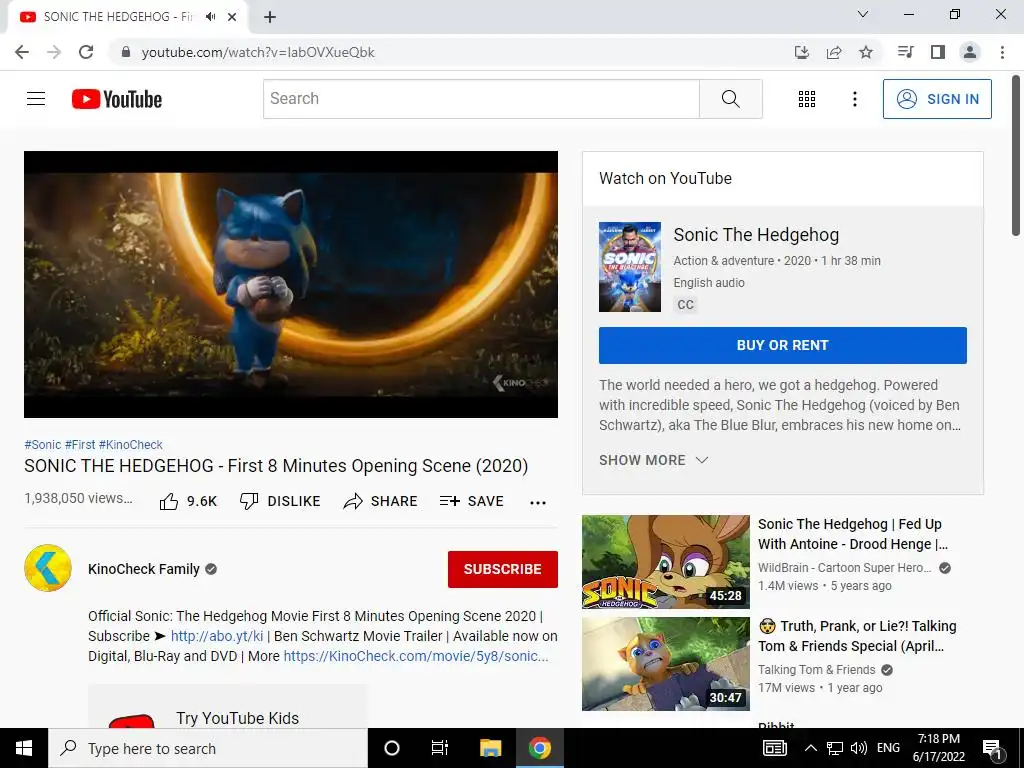Share this page from address bar
This screenshot has height=768, width=1024.
pos(834,52)
